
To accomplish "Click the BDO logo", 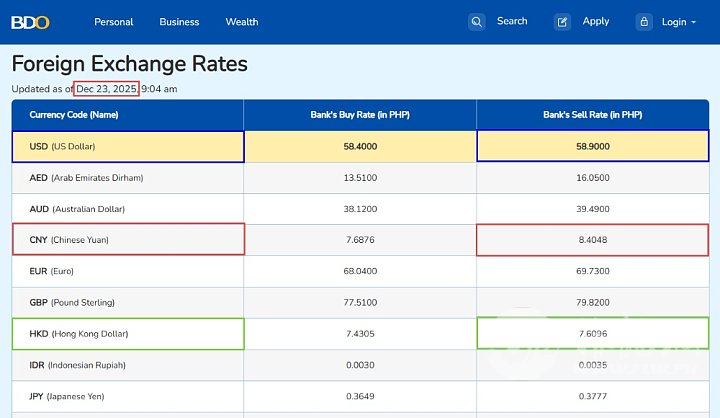I will (x=30, y=22).
